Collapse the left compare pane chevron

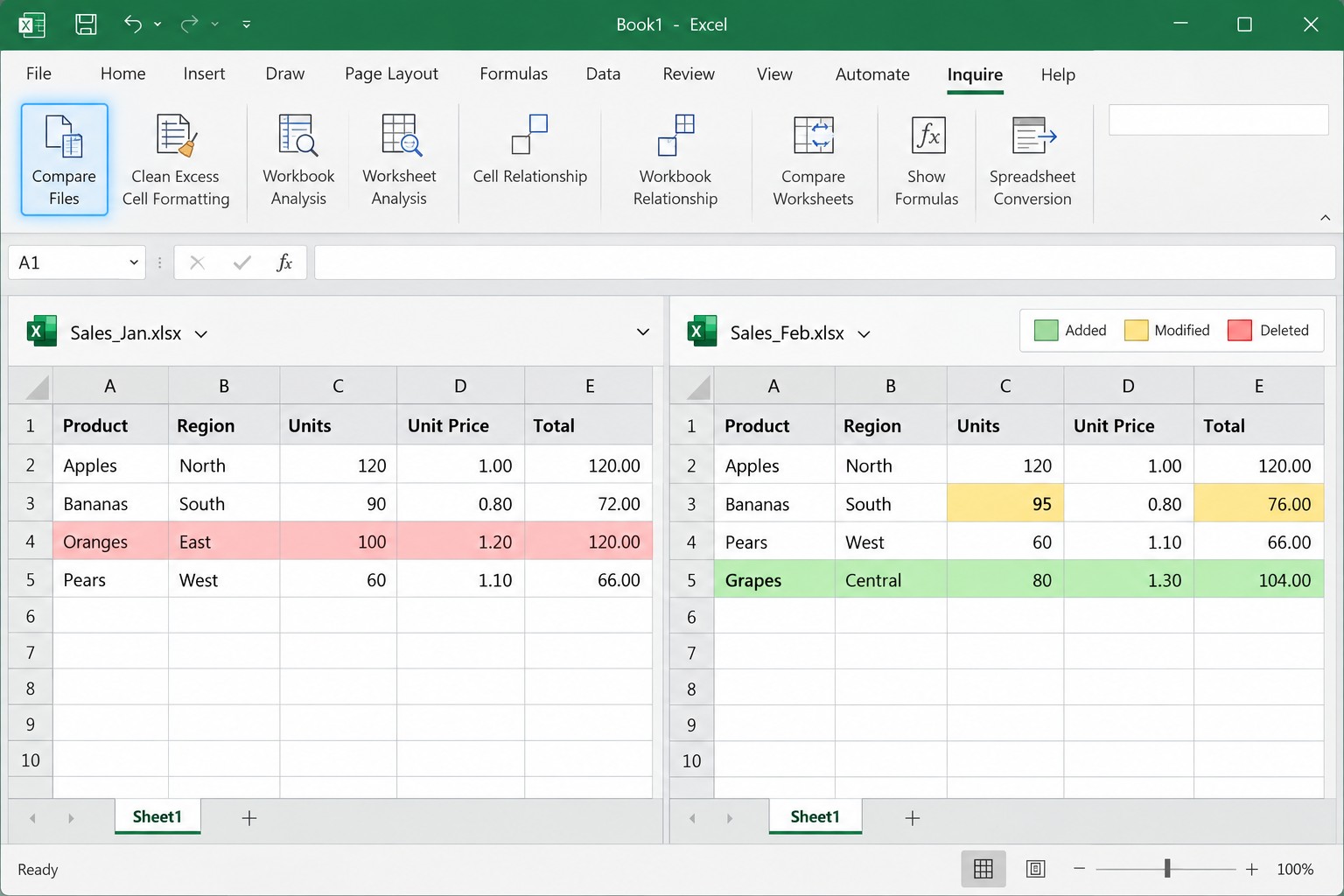(x=643, y=332)
